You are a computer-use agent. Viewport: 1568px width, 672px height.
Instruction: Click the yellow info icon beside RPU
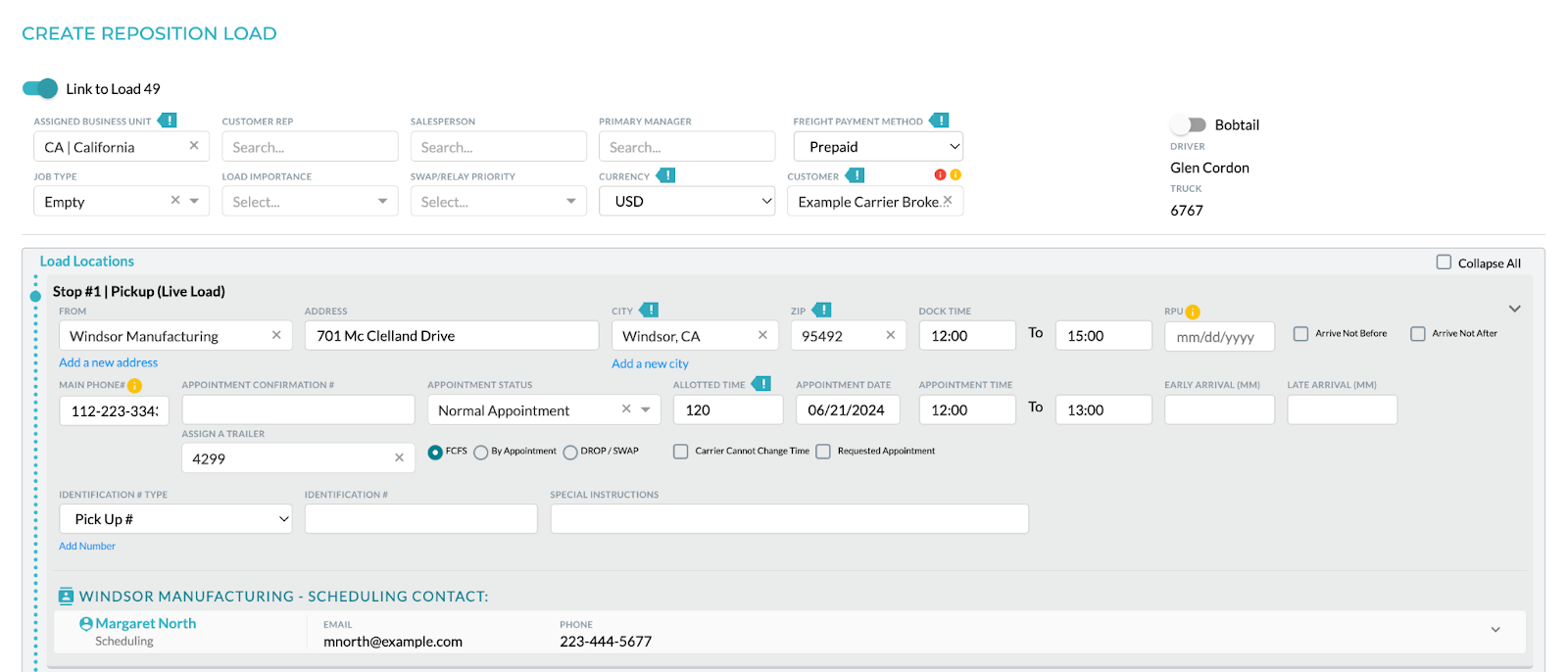pos(1193,312)
